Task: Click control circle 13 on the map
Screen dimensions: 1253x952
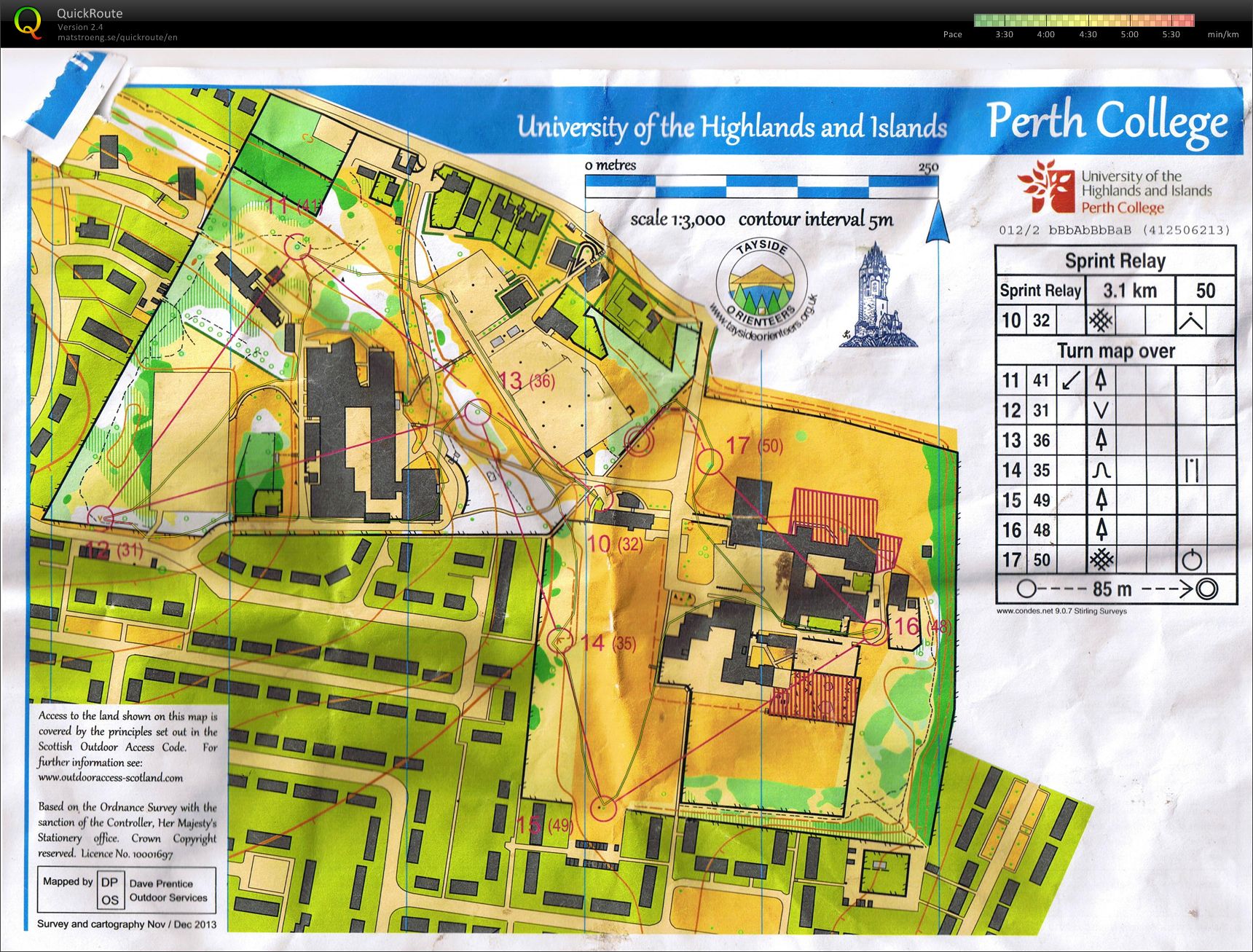Action: pyautogui.click(x=479, y=412)
